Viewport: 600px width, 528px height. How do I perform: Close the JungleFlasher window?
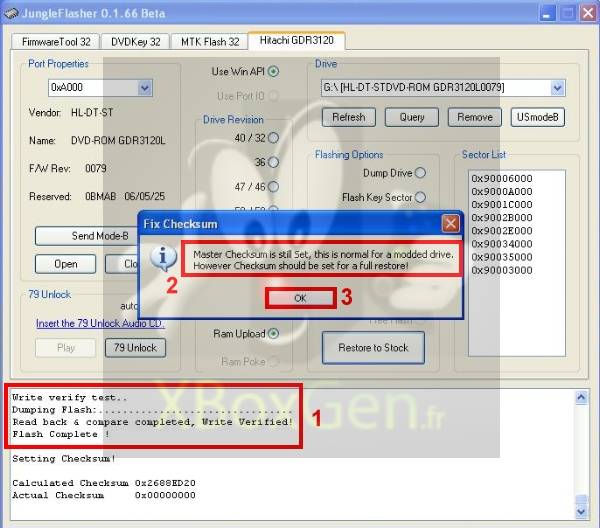point(588,13)
